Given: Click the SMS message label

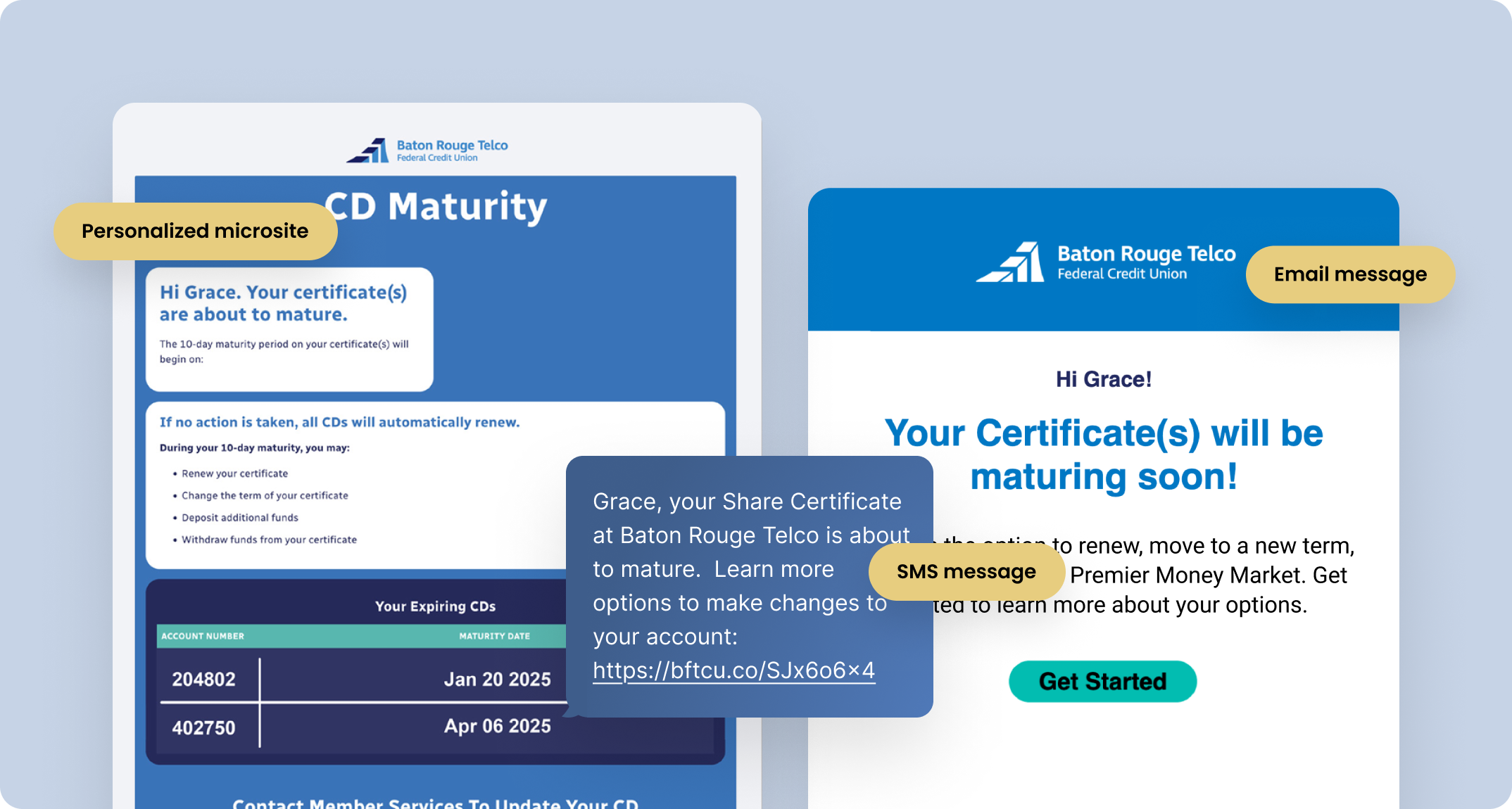Looking at the screenshot, I should 966,571.
